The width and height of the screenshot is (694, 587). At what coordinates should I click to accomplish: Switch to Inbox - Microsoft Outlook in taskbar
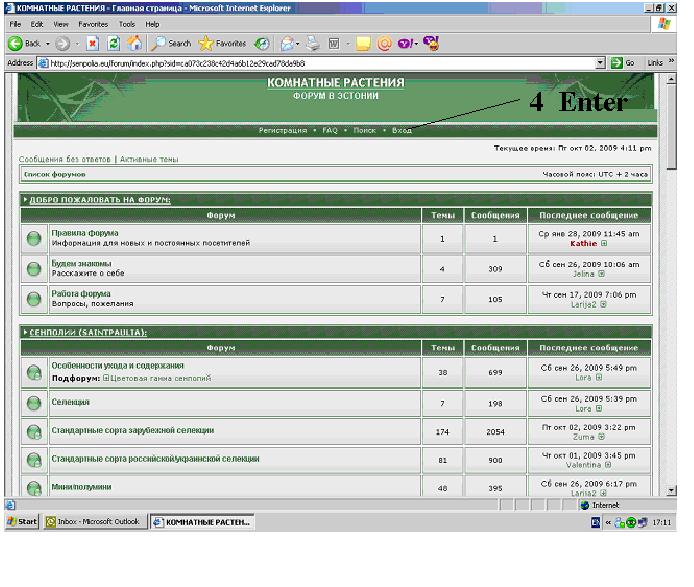95,522
